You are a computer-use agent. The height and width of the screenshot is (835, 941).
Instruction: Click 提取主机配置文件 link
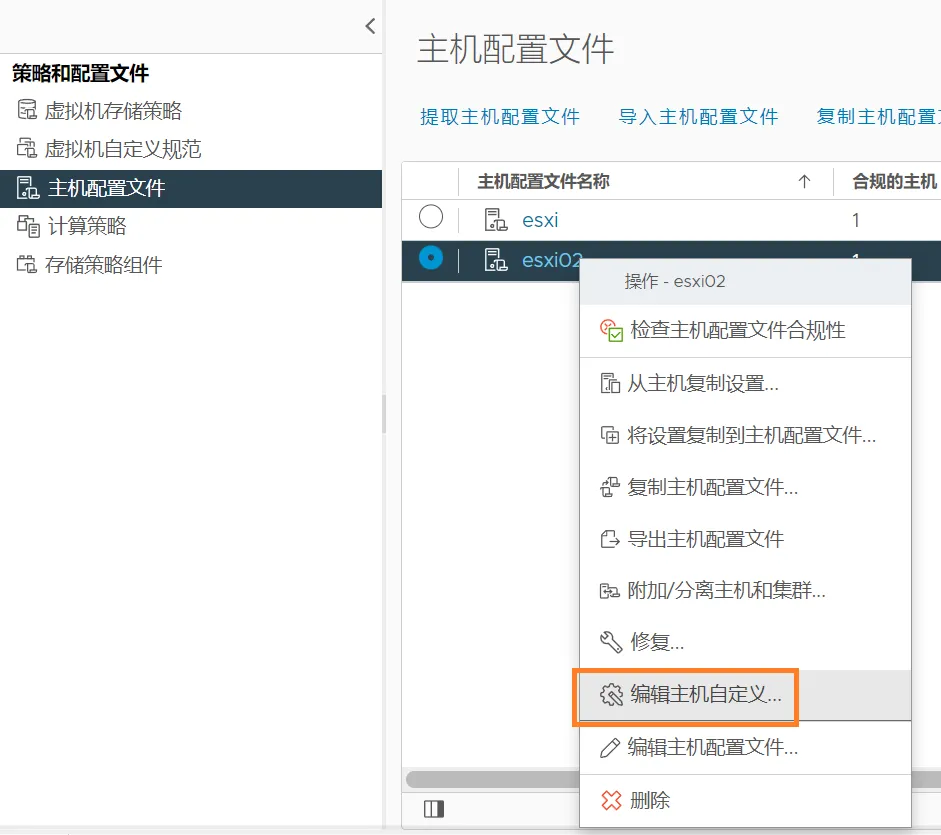(500, 117)
